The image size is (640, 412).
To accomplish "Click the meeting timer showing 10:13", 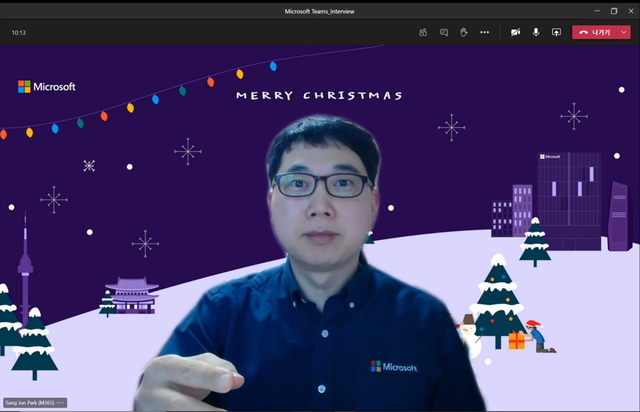I will (x=19, y=32).
